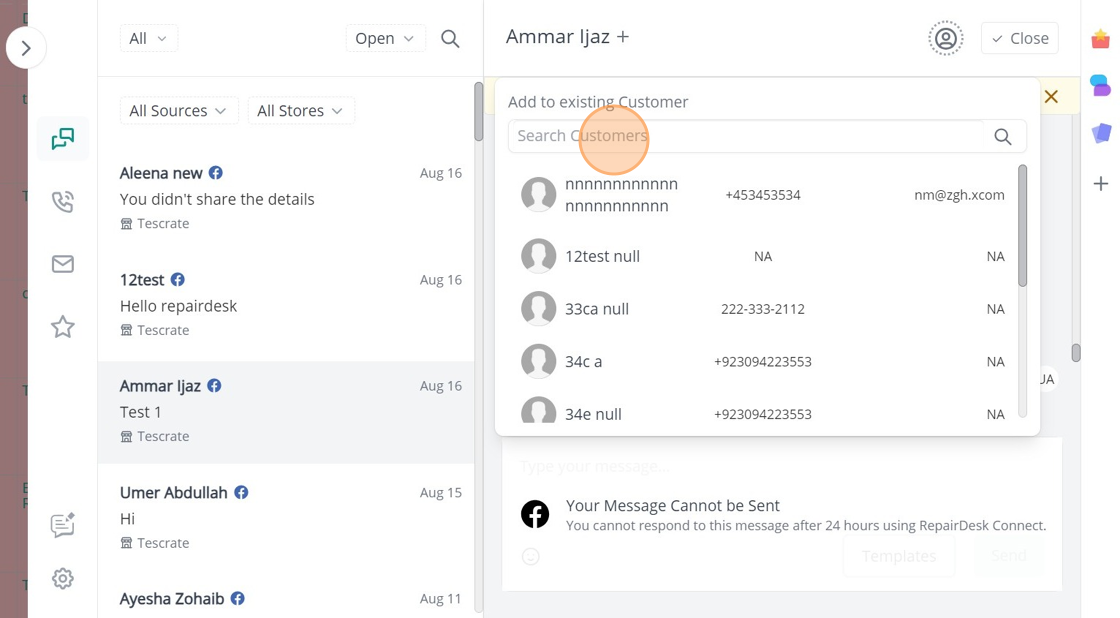Click avatar of nnnnnnnnnnnn customer

tap(539, 195)
